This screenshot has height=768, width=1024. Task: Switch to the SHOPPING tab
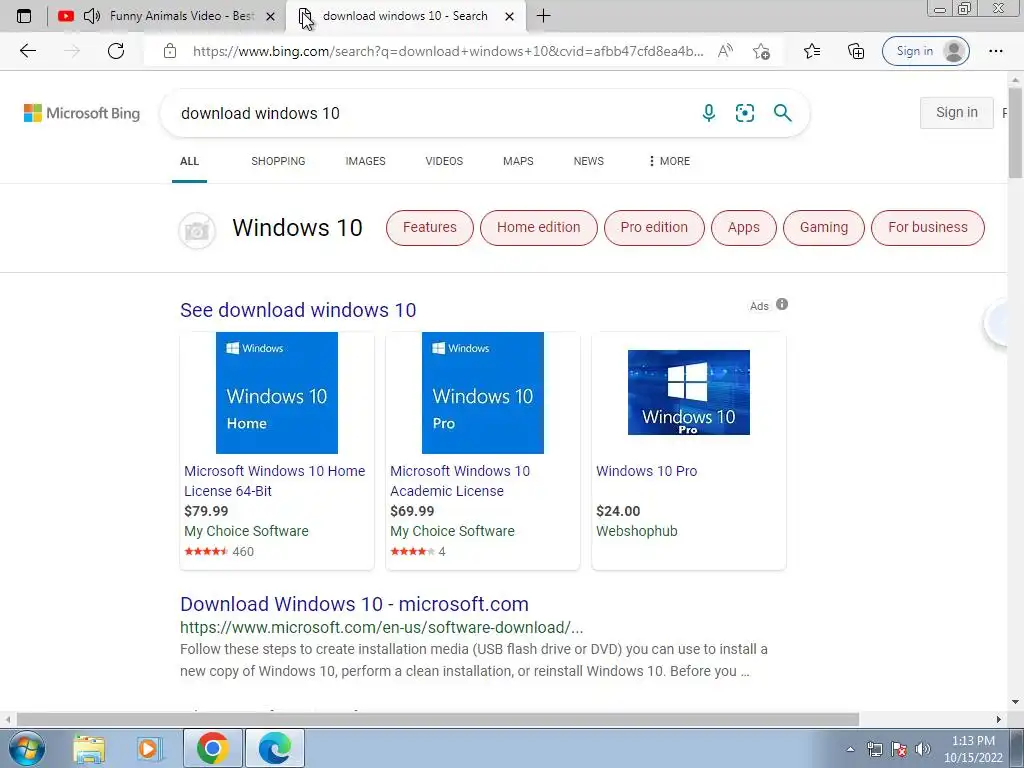278,161
